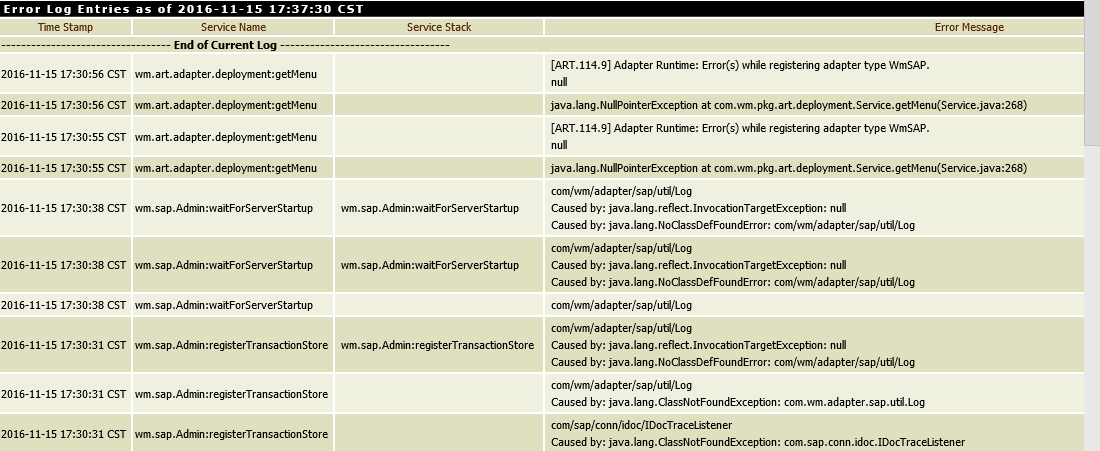Click registerTransactionStore in the Service Stack column
The width and height of the screenshot is (1100, 451).
click(437, 345)
